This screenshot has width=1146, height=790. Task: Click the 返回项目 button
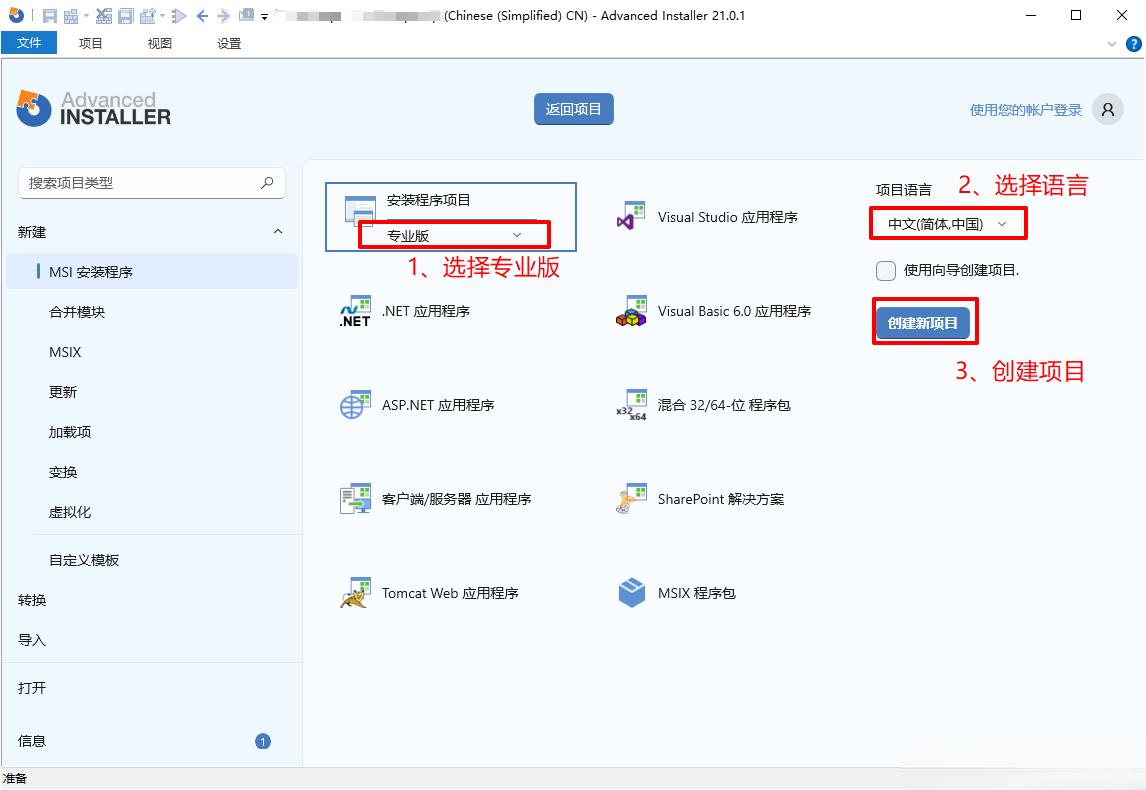(574, 109)
